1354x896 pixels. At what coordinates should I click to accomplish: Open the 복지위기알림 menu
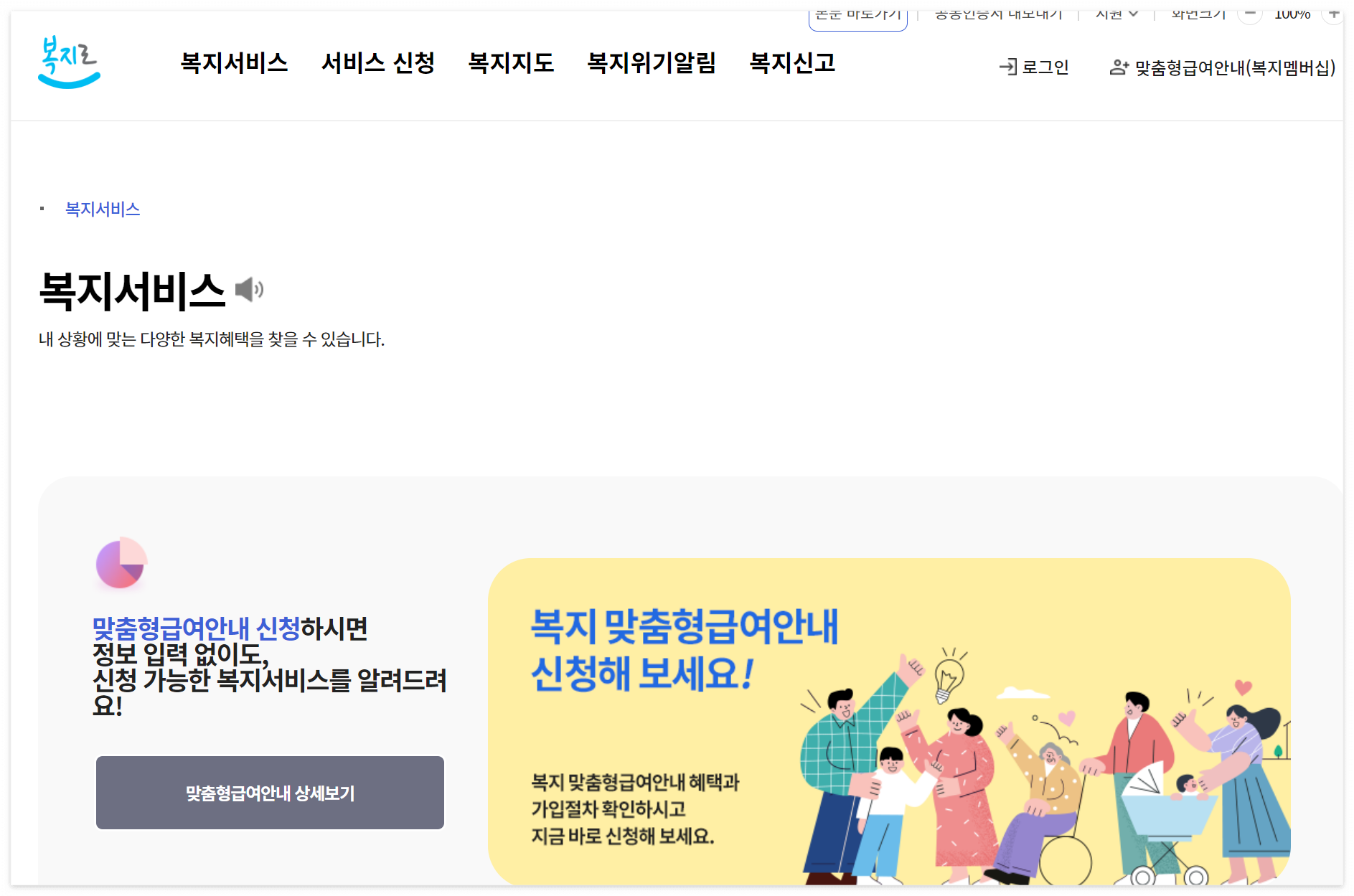coord(652,63)
